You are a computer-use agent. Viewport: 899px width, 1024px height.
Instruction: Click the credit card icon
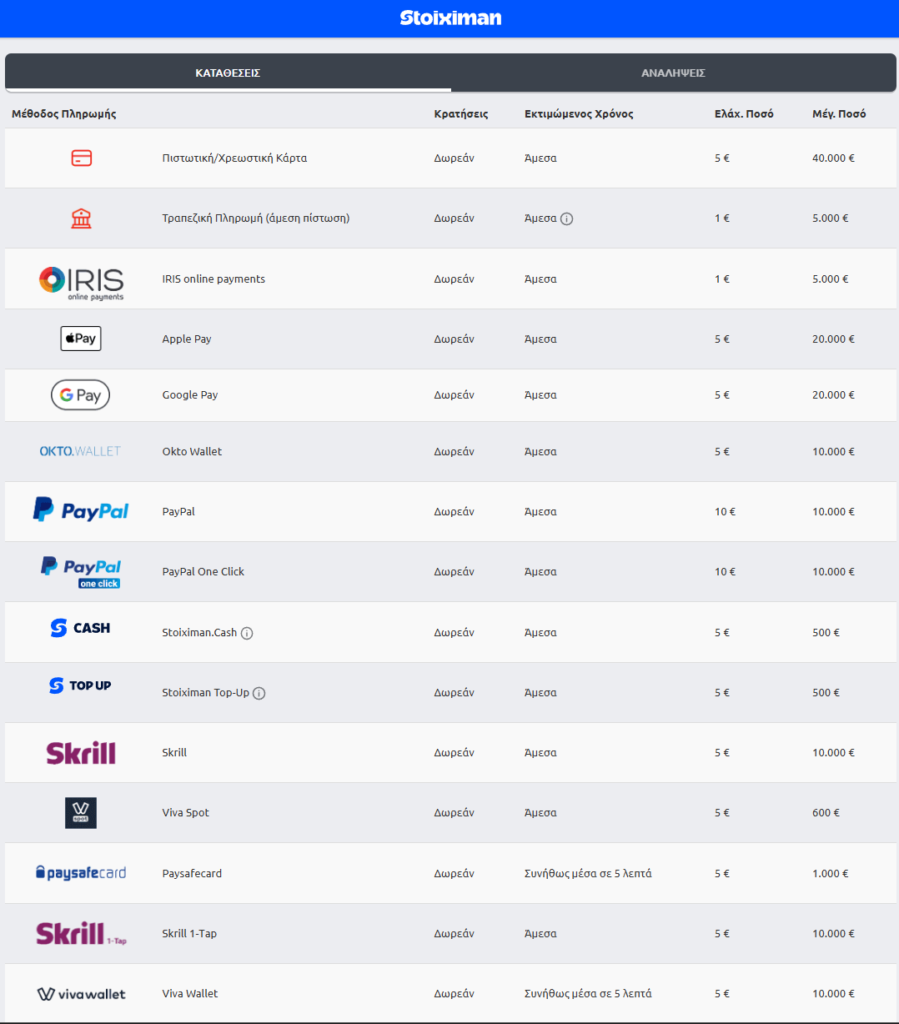pos(81,158)
